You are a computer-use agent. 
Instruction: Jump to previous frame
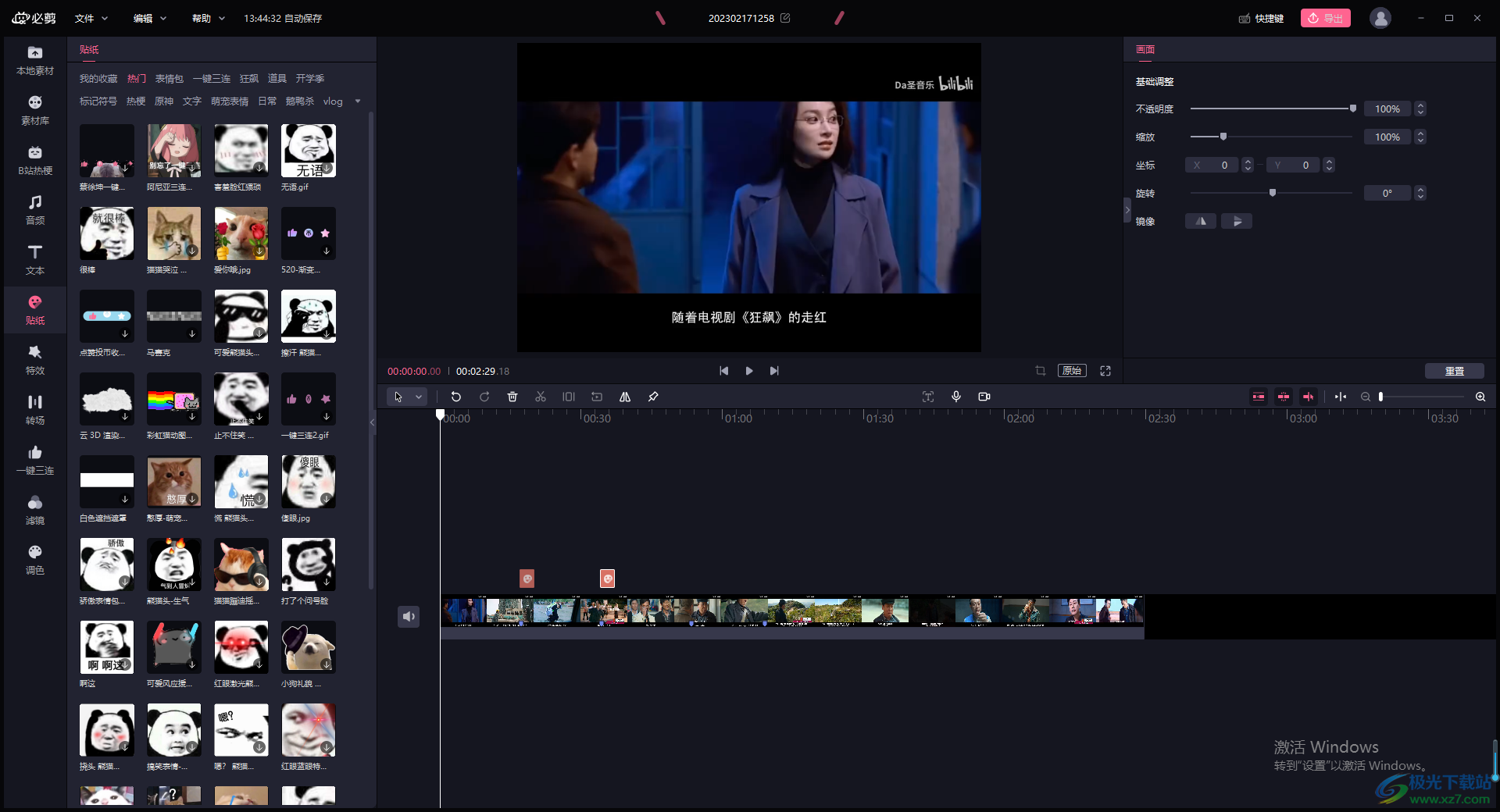[724, 371]
